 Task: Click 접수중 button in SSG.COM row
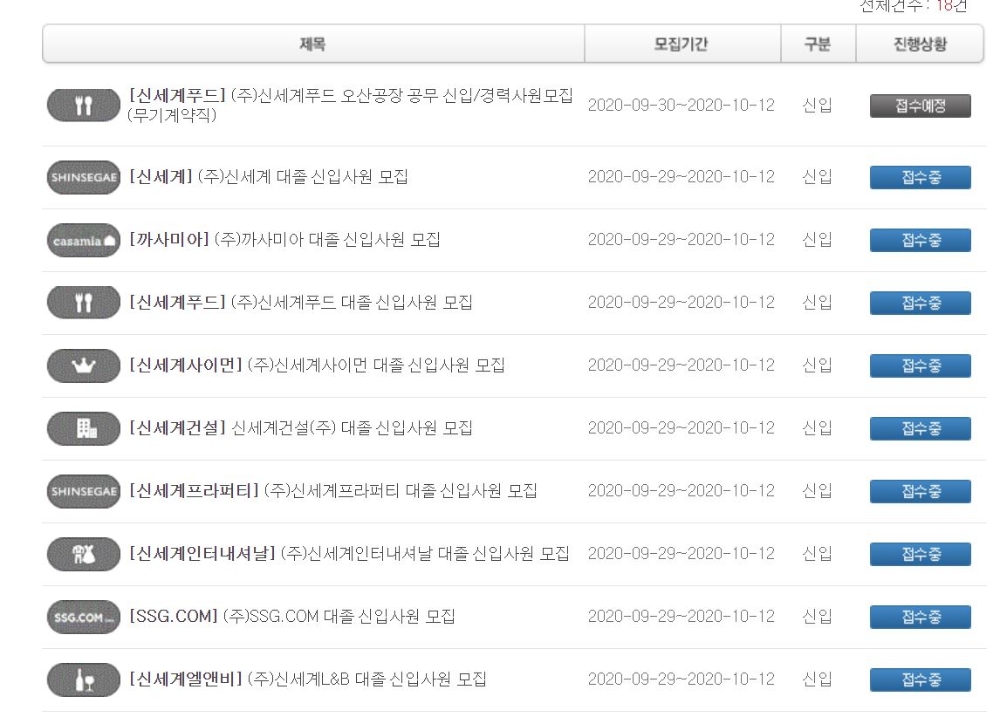click(x=920, y=617)
